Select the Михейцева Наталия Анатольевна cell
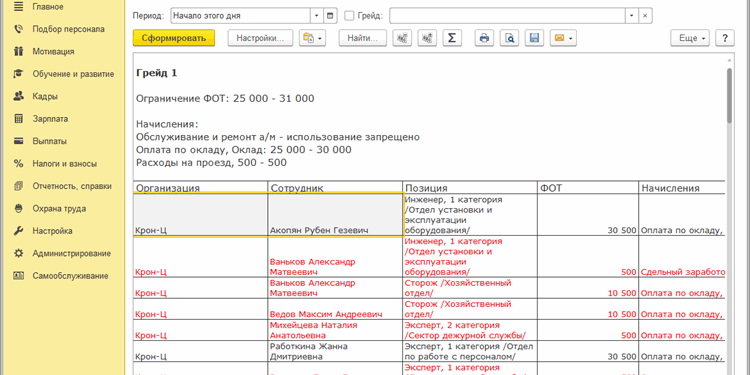750x375 pixels. coord(335,330)
